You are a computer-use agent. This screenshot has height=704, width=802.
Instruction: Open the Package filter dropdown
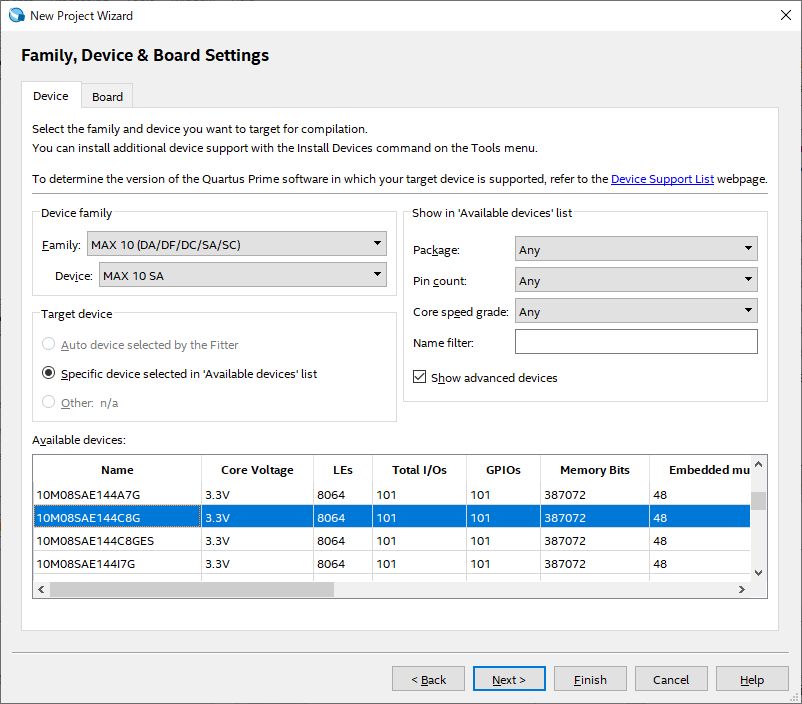(636, 249)
